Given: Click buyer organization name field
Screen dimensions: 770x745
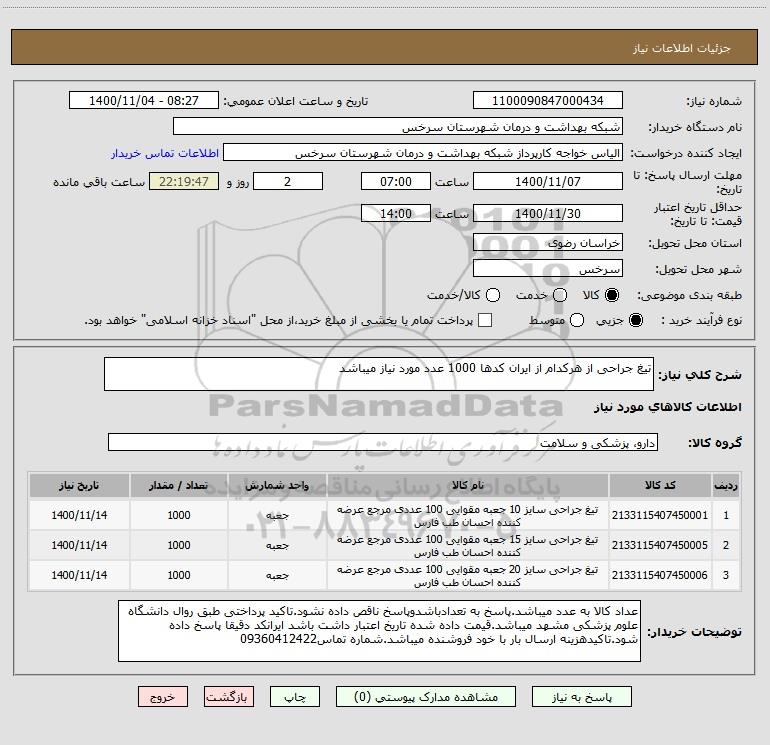Looking at the screenshot, I should (x=398, y=127).
